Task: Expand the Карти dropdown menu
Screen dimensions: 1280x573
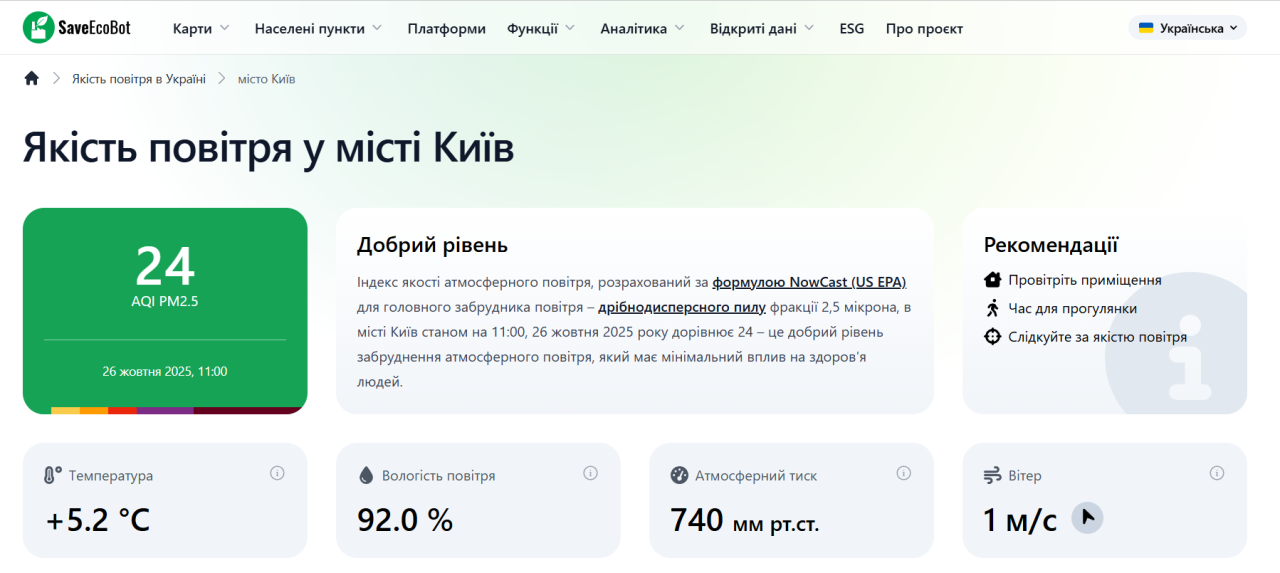Action: tap(201, 29)
